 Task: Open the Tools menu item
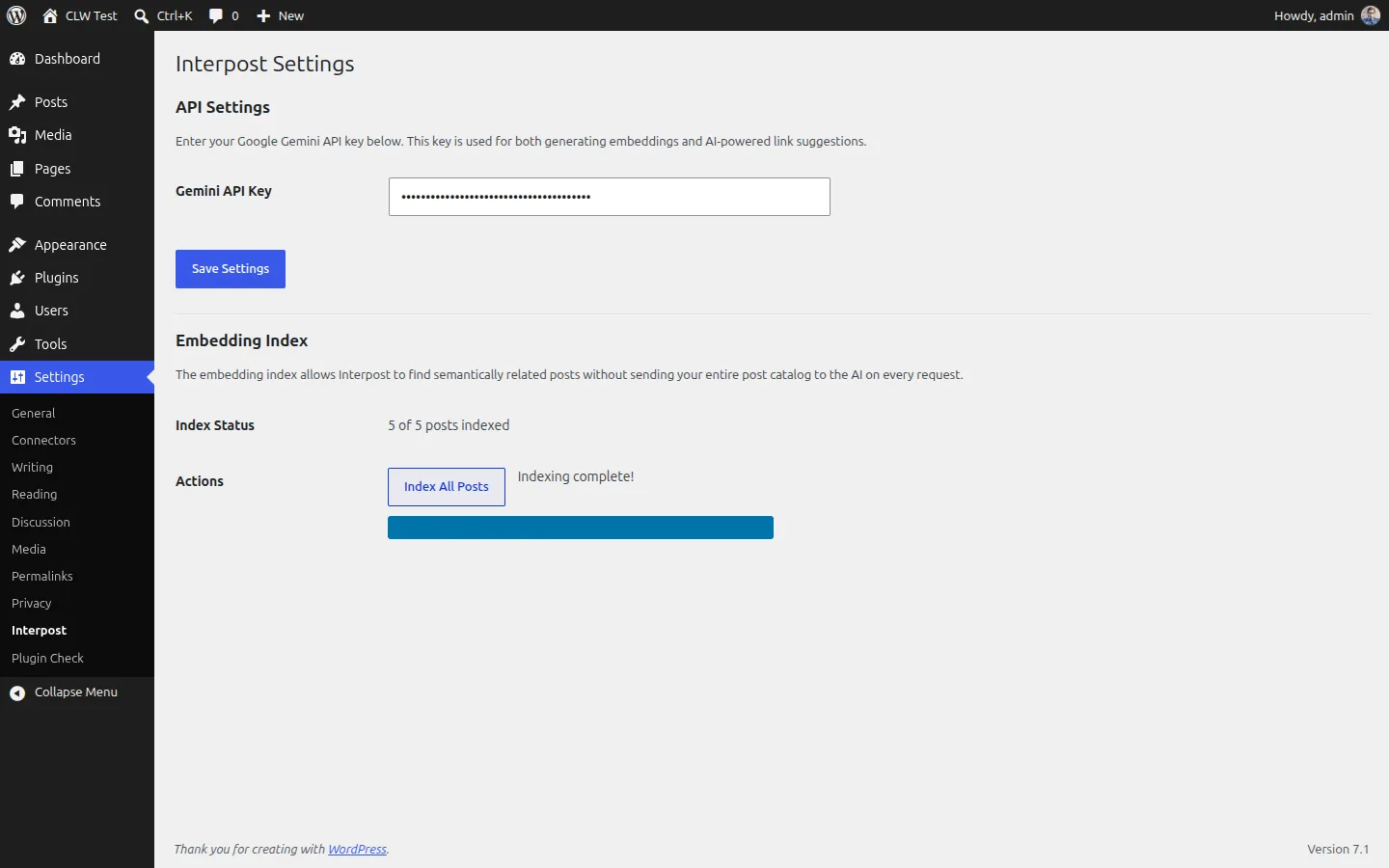click(77, 344)
